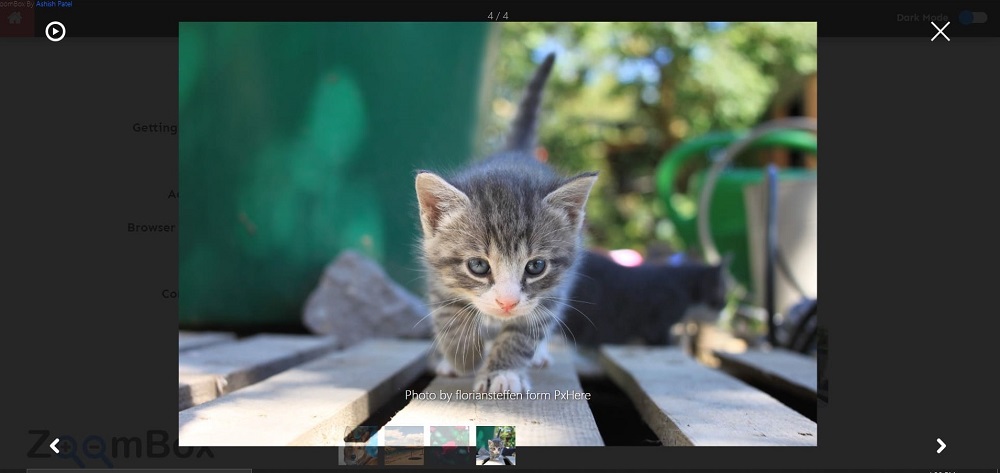
Task: Toggle the Dark Mode switch
Action: coord(973,17)
